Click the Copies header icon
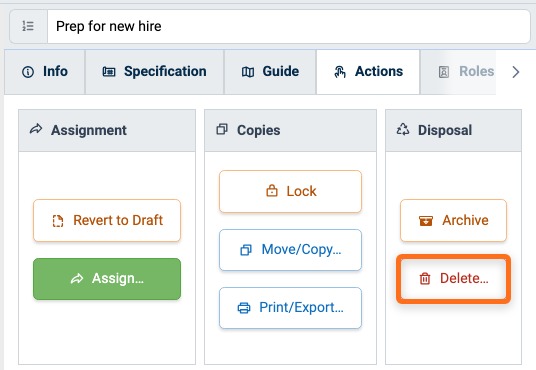This screenshot has width=536, height=370. point(222,130)
